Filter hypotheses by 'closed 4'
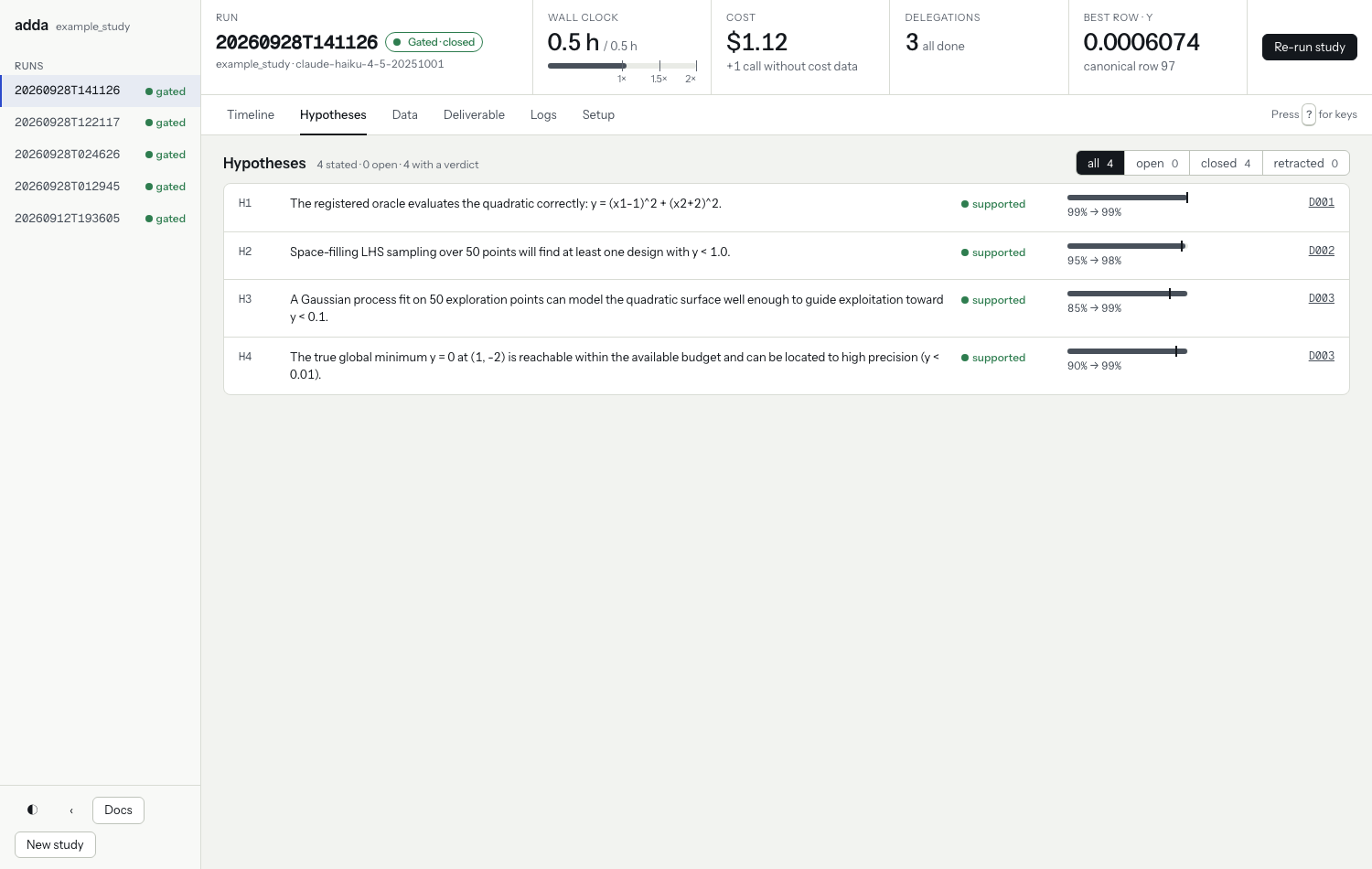This screenshot has width=1372, height=869. click(1226, 163)
